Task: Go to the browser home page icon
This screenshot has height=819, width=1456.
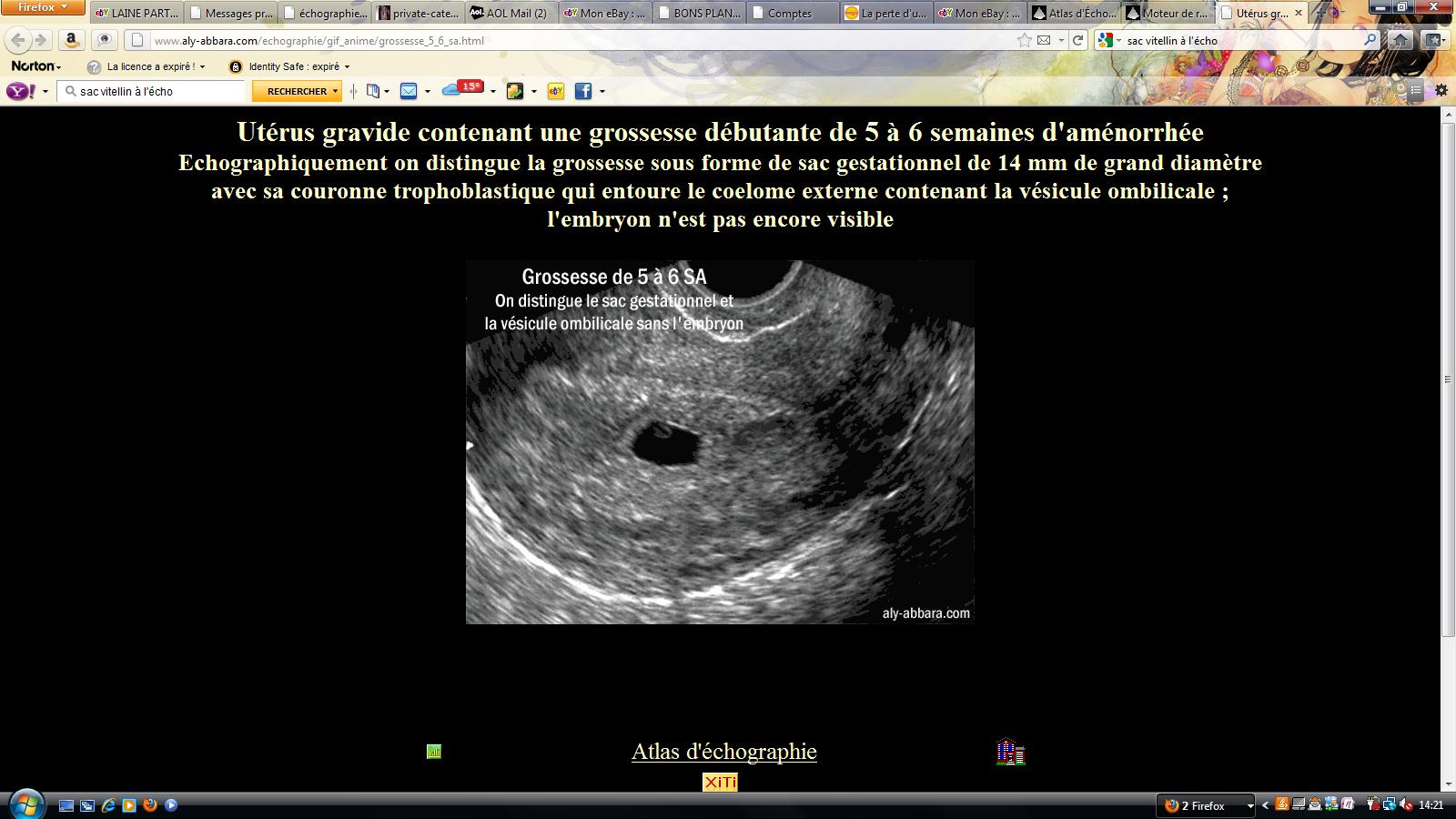Action: click(1400, 40)
